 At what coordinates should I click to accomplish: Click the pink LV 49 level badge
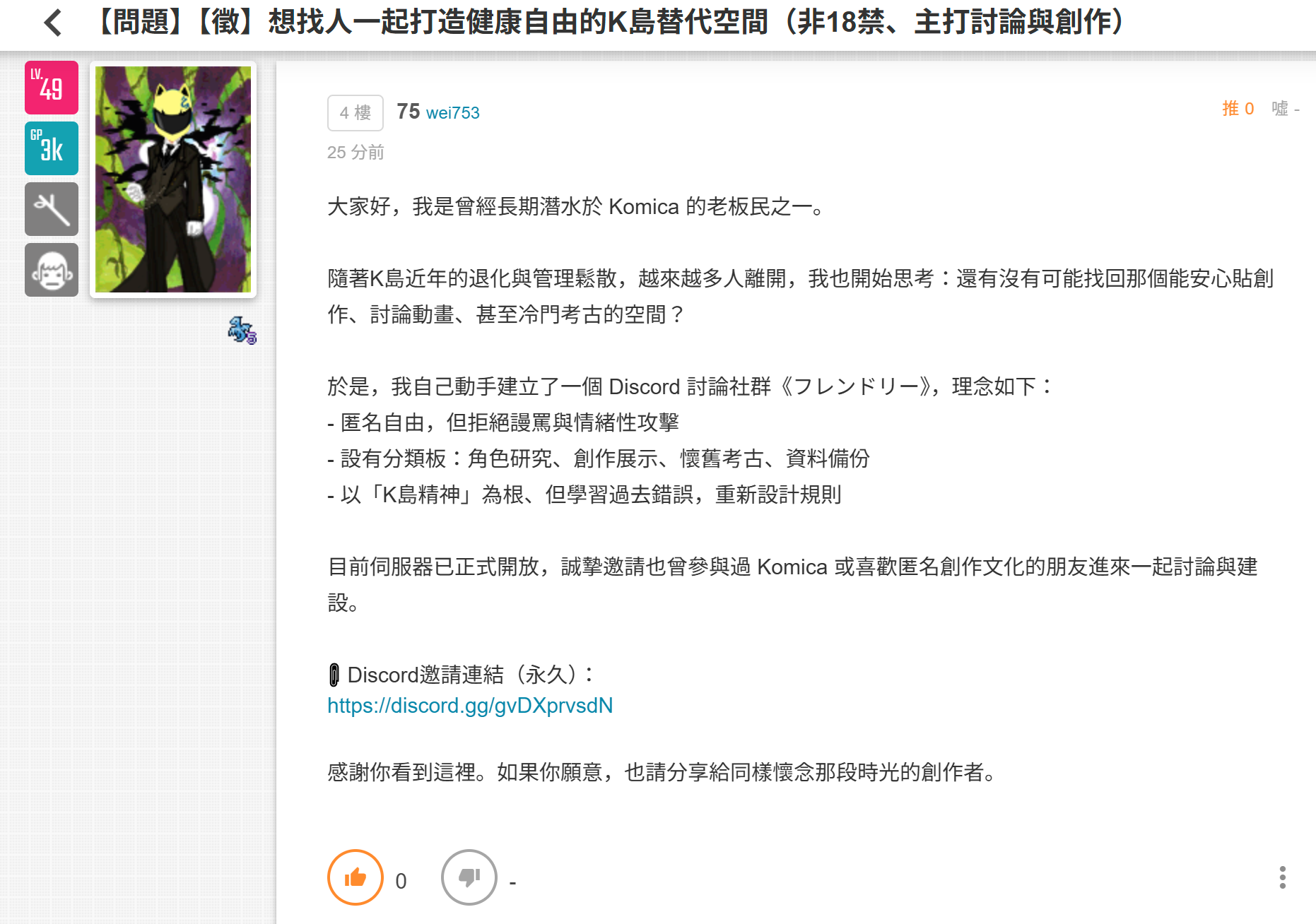point(52,88)
